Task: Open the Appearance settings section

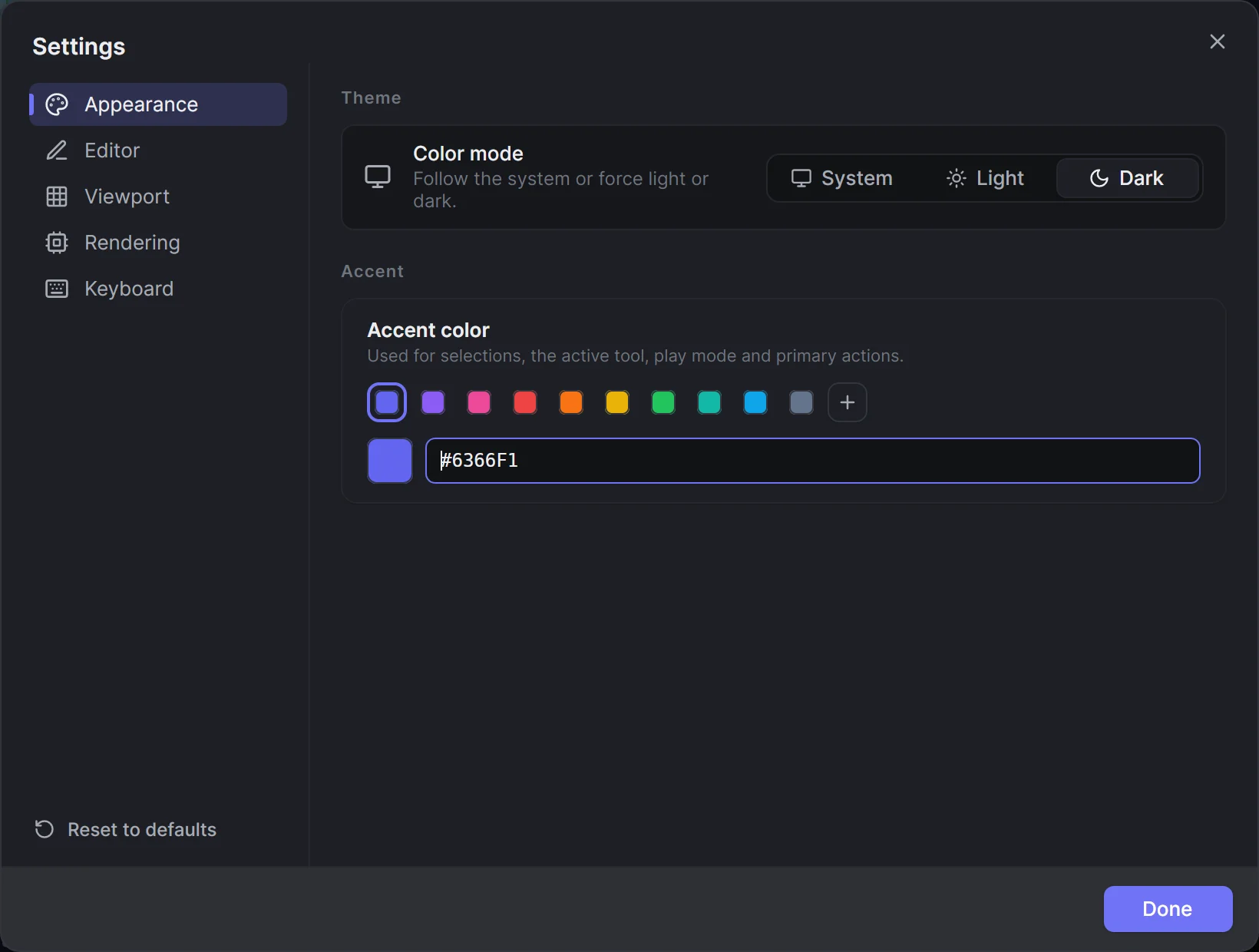Action: (158, 104)
